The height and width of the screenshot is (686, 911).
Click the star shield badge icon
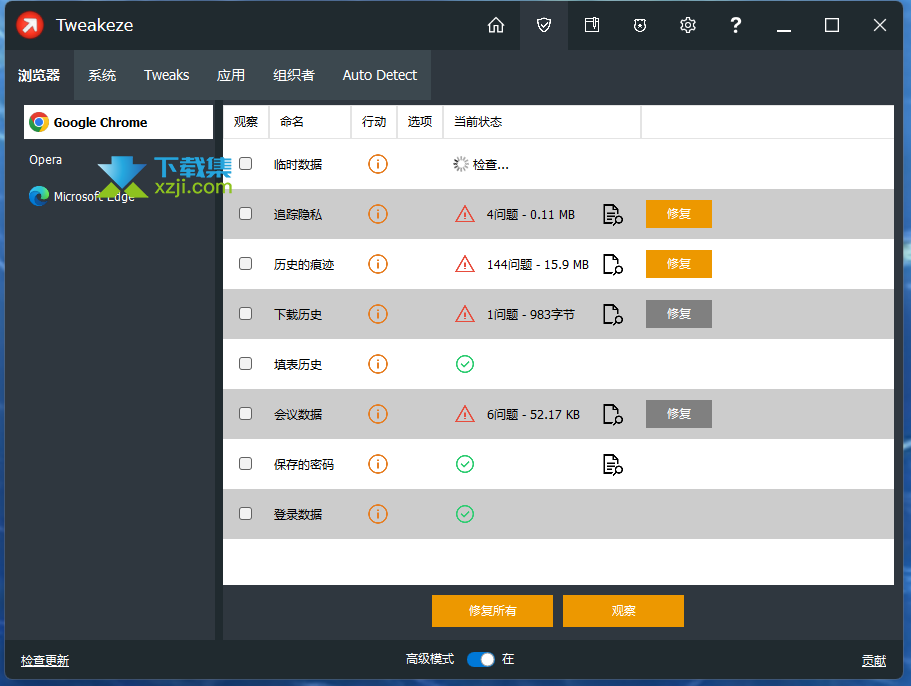click(640, 25)
